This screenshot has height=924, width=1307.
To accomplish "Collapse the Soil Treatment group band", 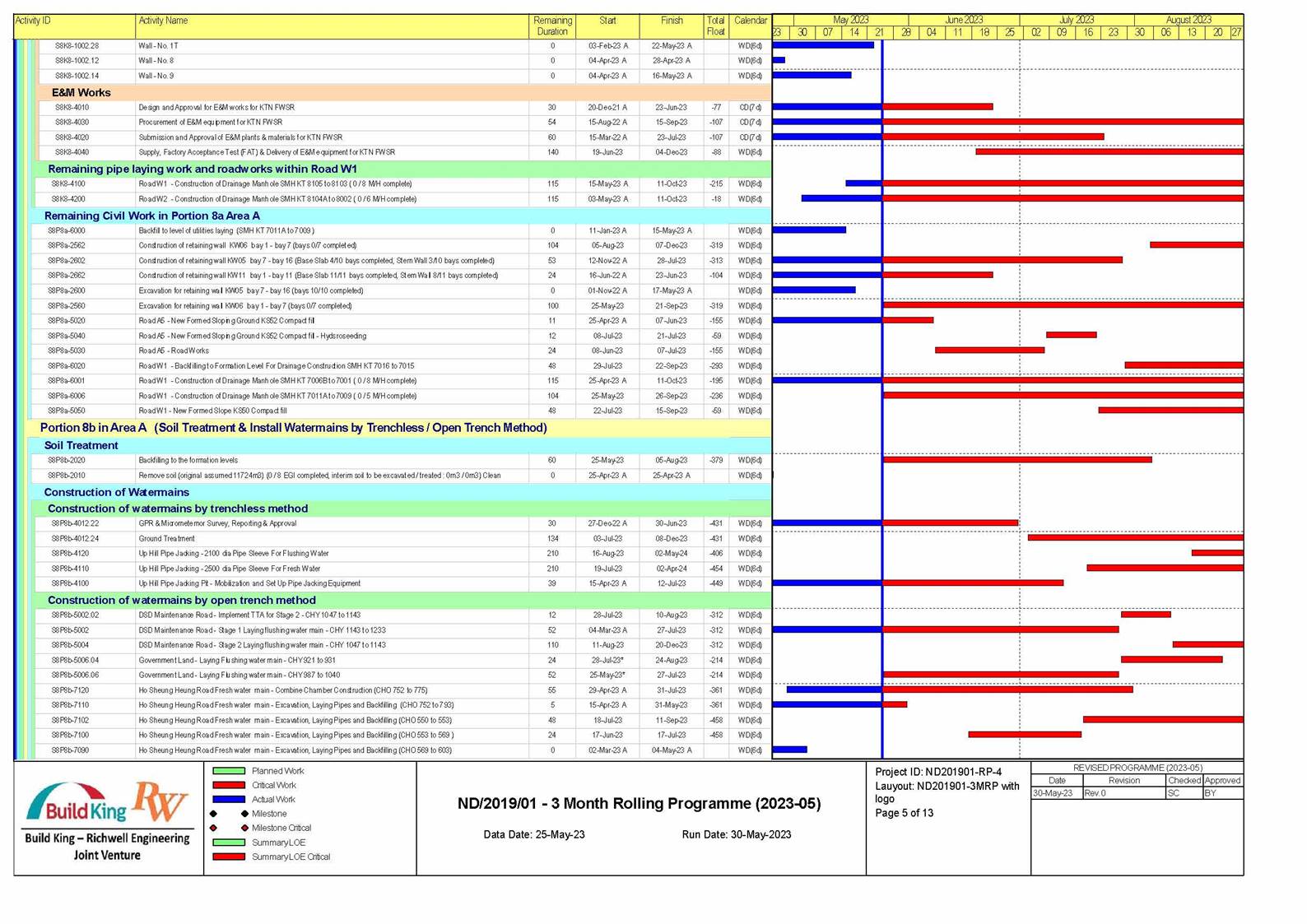I will (x=81, y=445).
